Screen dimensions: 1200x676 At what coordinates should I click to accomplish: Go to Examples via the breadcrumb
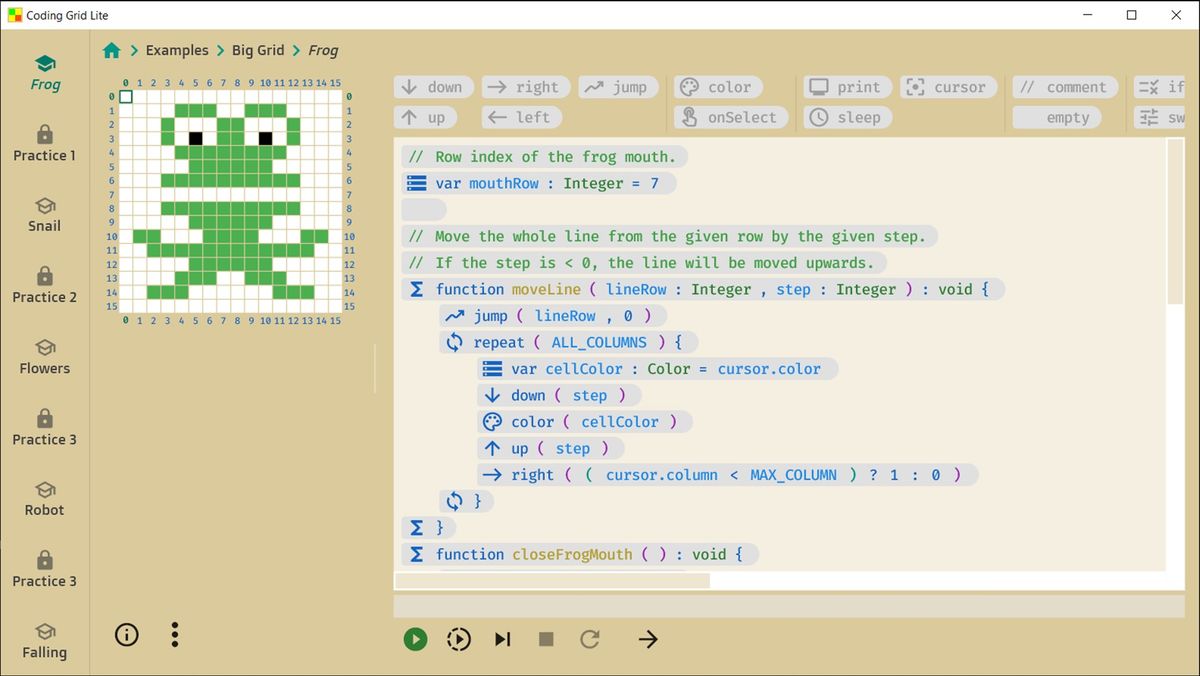[177, 50]
